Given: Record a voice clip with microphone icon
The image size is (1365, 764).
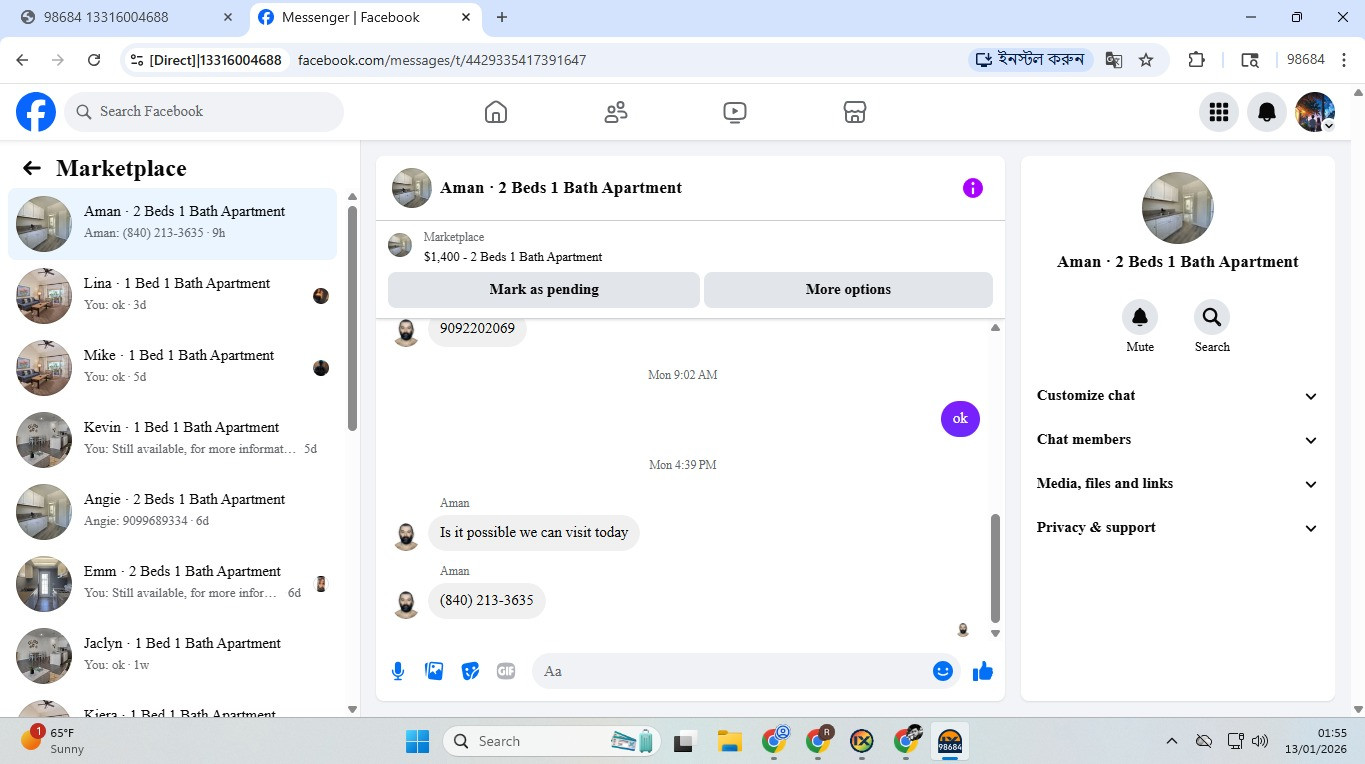Looking at the screenshot, I should point(398,671).
